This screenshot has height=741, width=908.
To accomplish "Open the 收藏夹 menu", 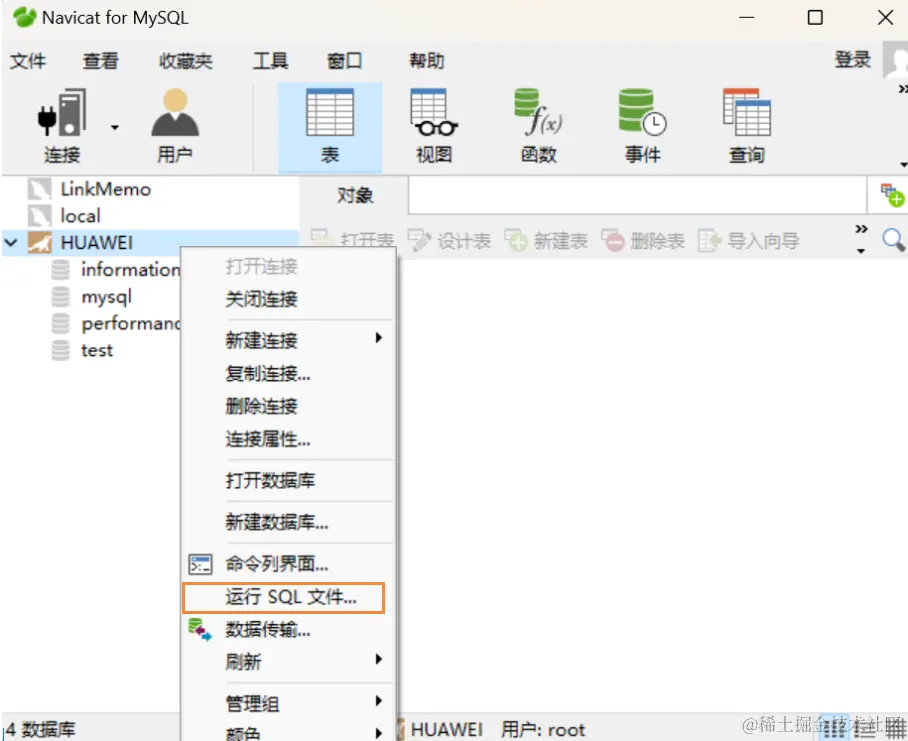I will 186,60.
